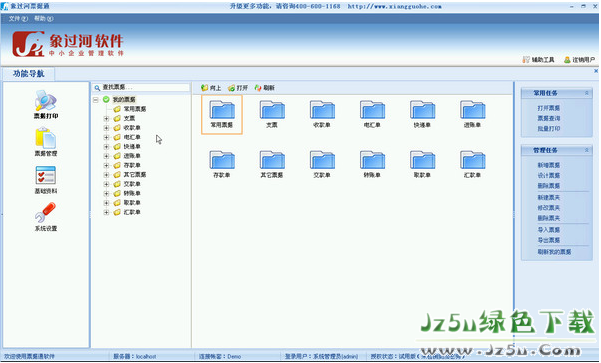Select 其它票据 label in the tree
Image resolution: width=601 pixels, height=363 pixels.
(135, 175)
